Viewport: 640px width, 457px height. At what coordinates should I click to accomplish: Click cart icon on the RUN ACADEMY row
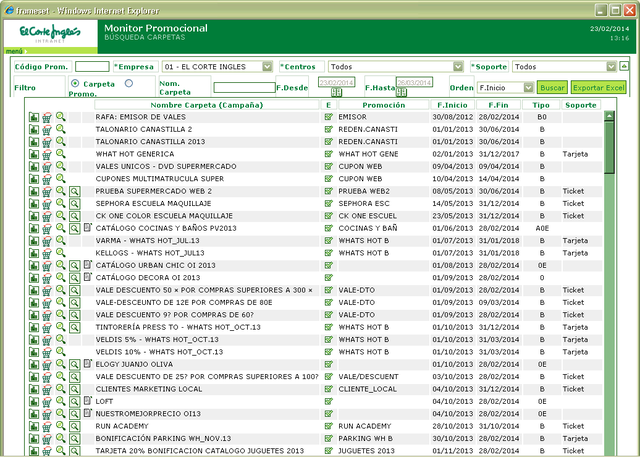[47, 427]
